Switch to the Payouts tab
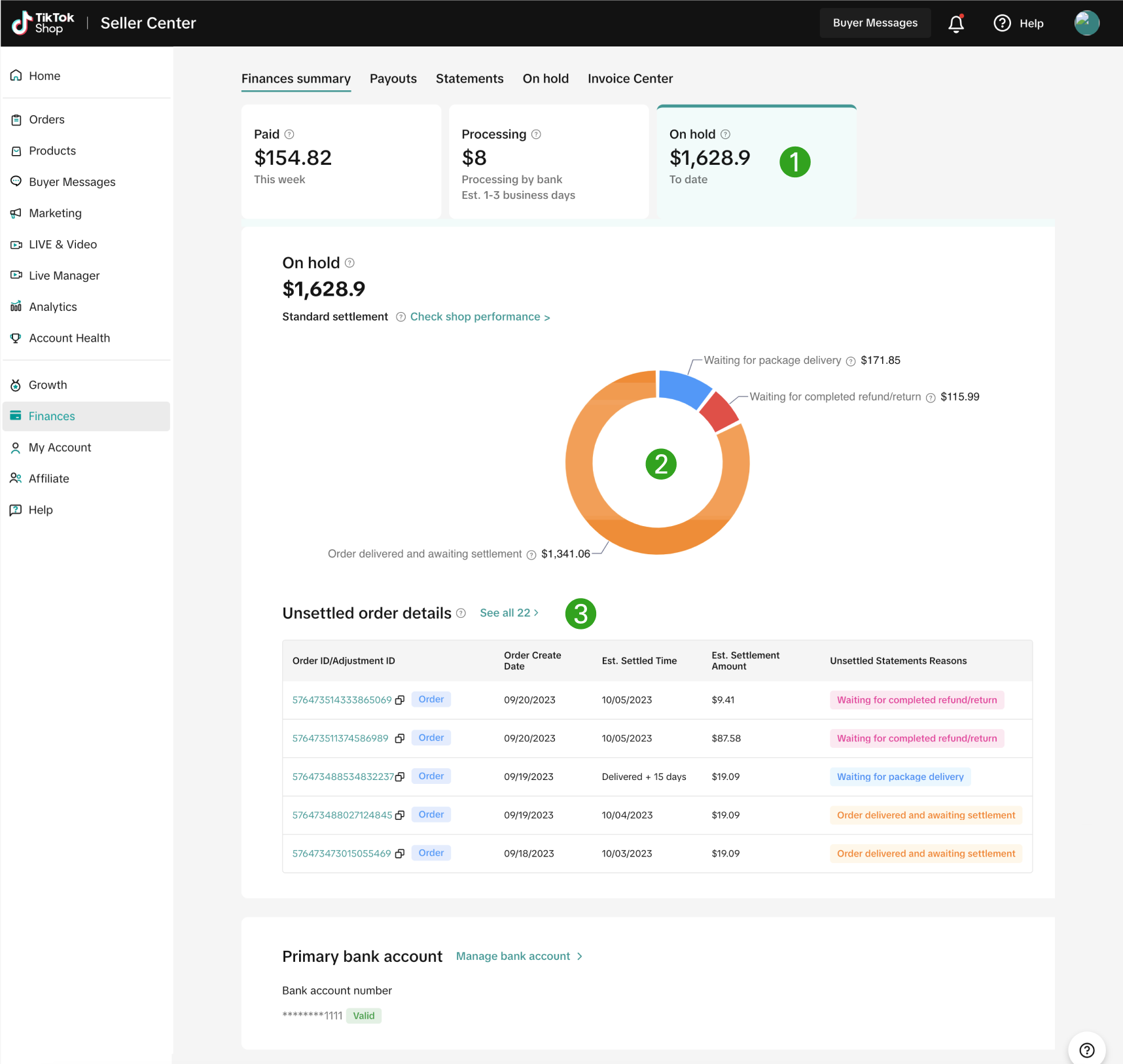The height and width of the screenshot is (1064, 1123). pos(393,79)
